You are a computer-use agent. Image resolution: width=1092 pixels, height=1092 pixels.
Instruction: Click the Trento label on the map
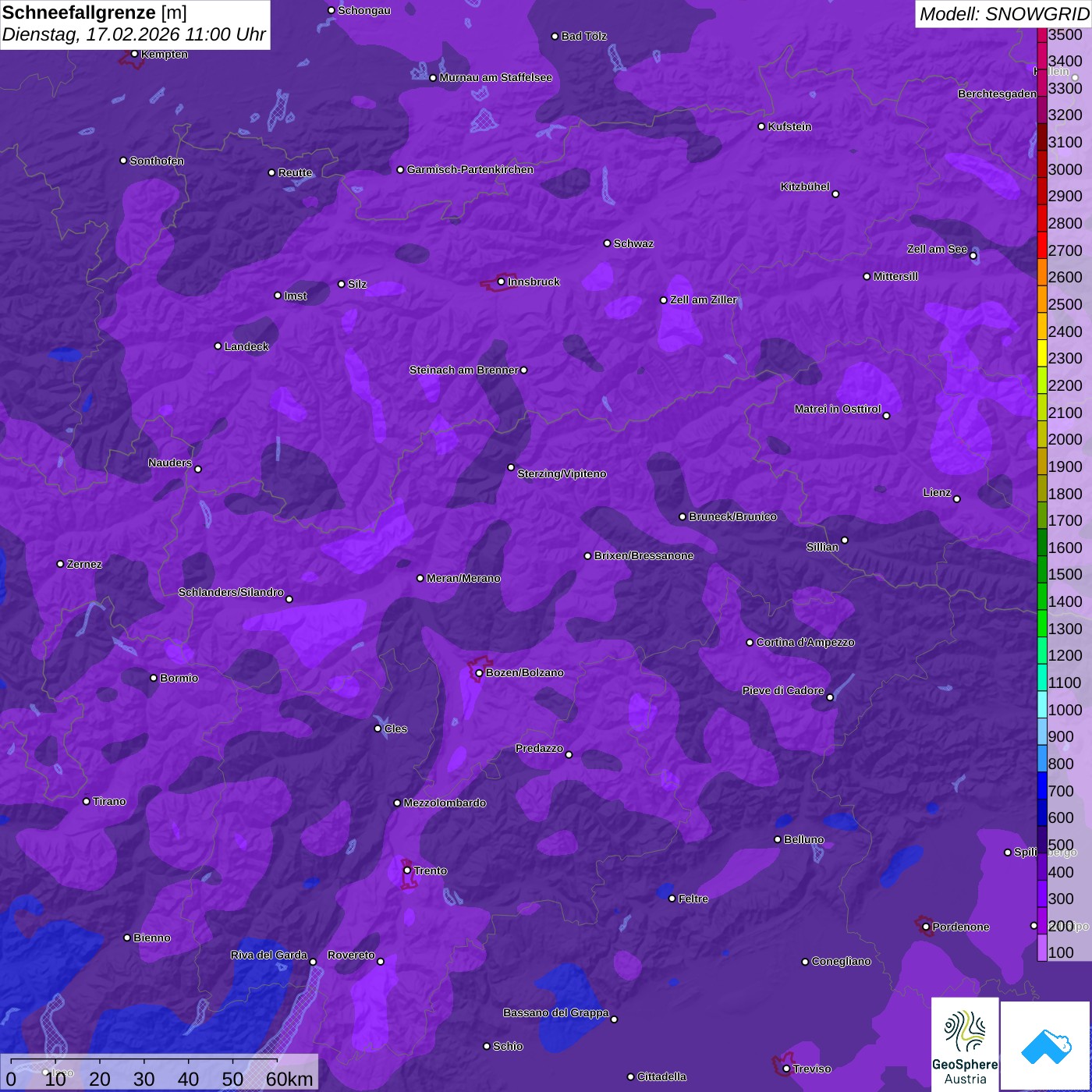point(430,870)
